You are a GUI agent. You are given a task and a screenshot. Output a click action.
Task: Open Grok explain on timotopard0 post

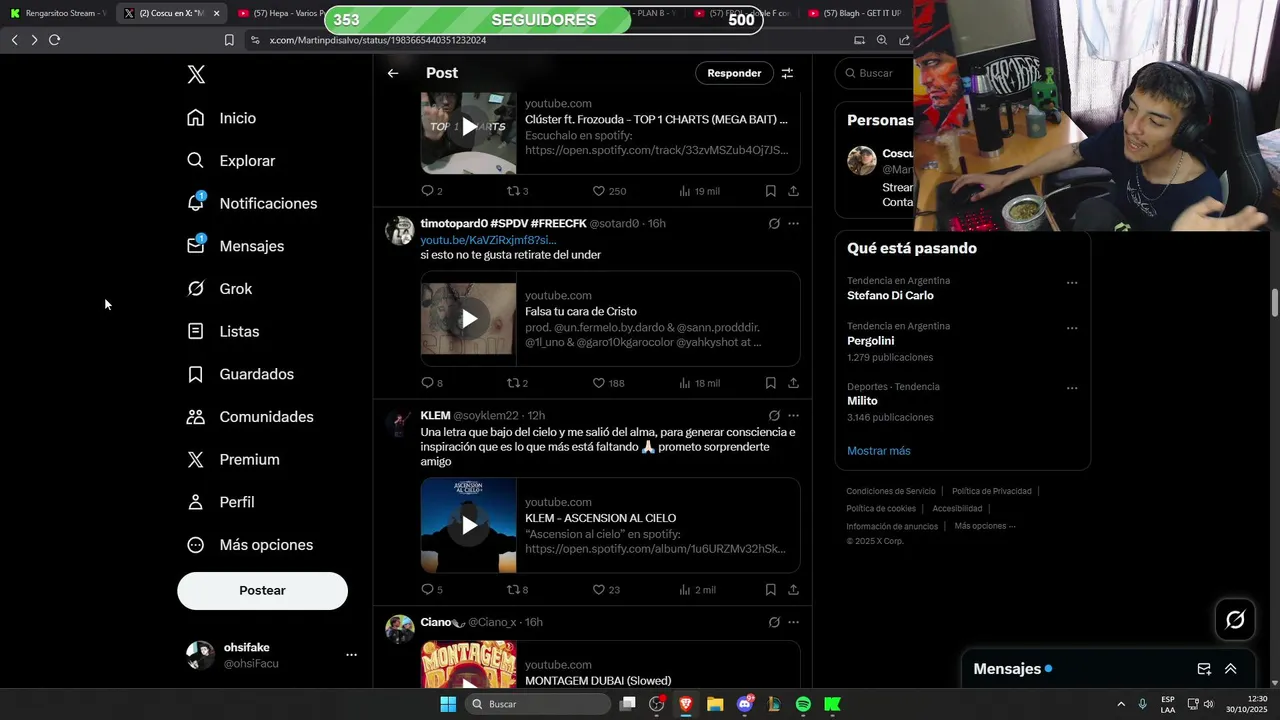pos(774,223)
